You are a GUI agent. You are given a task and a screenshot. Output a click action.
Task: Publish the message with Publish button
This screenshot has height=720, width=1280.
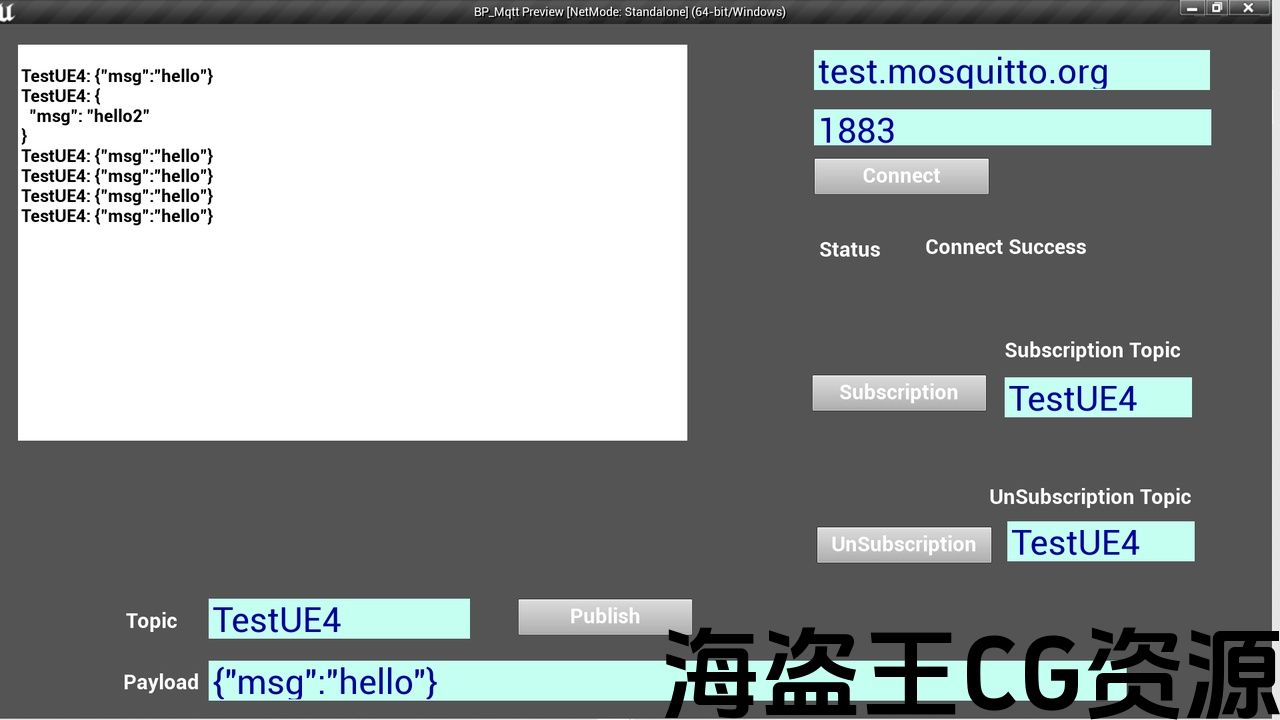point(604,617)
